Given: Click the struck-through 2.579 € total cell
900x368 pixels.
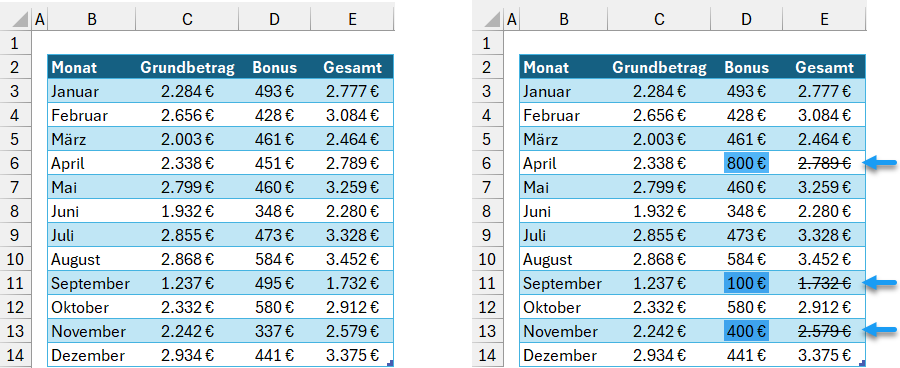Looking at the screenshot, I should [x=824, y=331].
